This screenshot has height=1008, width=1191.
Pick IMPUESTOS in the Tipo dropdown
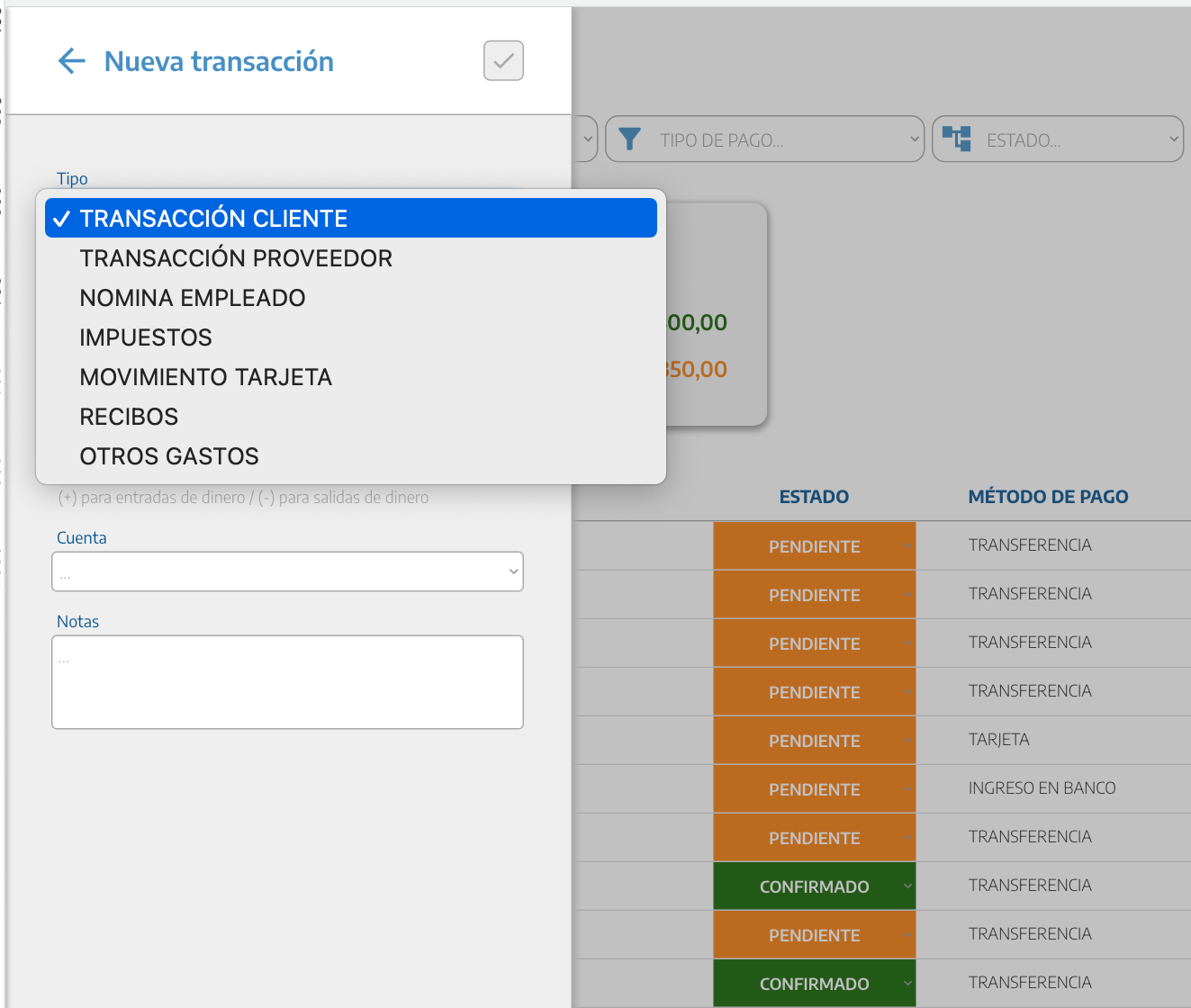click(146, 337)
